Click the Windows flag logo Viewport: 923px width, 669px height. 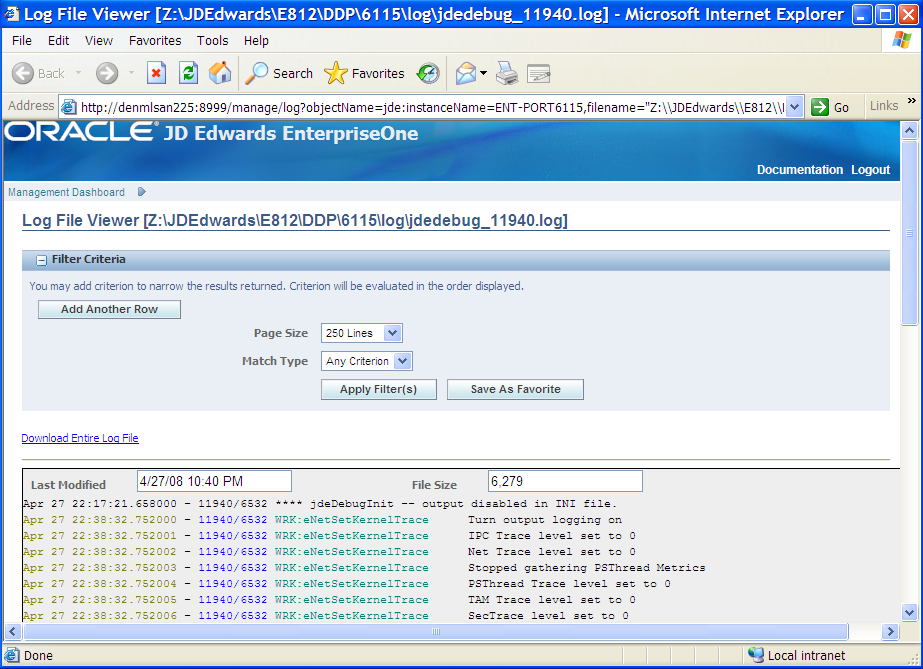coord(901,41)
